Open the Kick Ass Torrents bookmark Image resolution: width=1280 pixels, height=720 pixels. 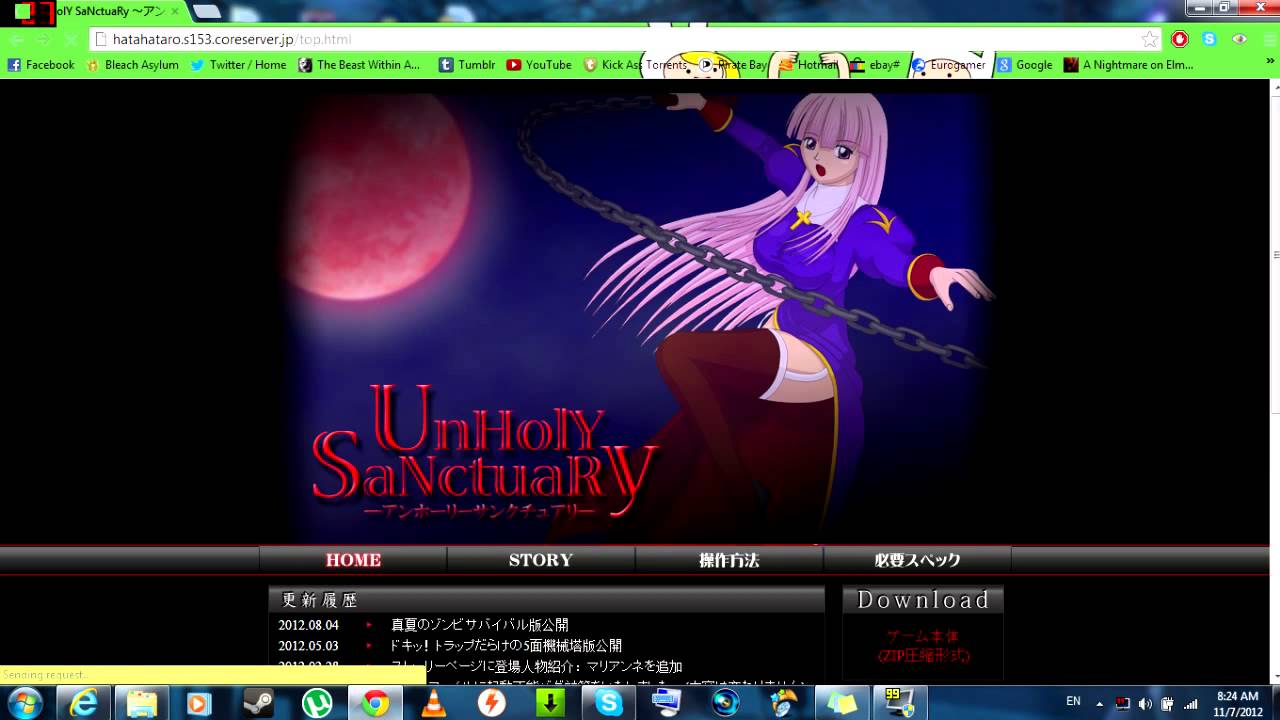[635, 65]
